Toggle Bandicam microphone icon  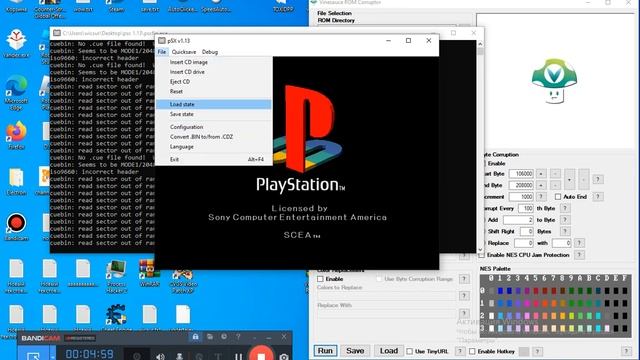[x=179, y=356]
